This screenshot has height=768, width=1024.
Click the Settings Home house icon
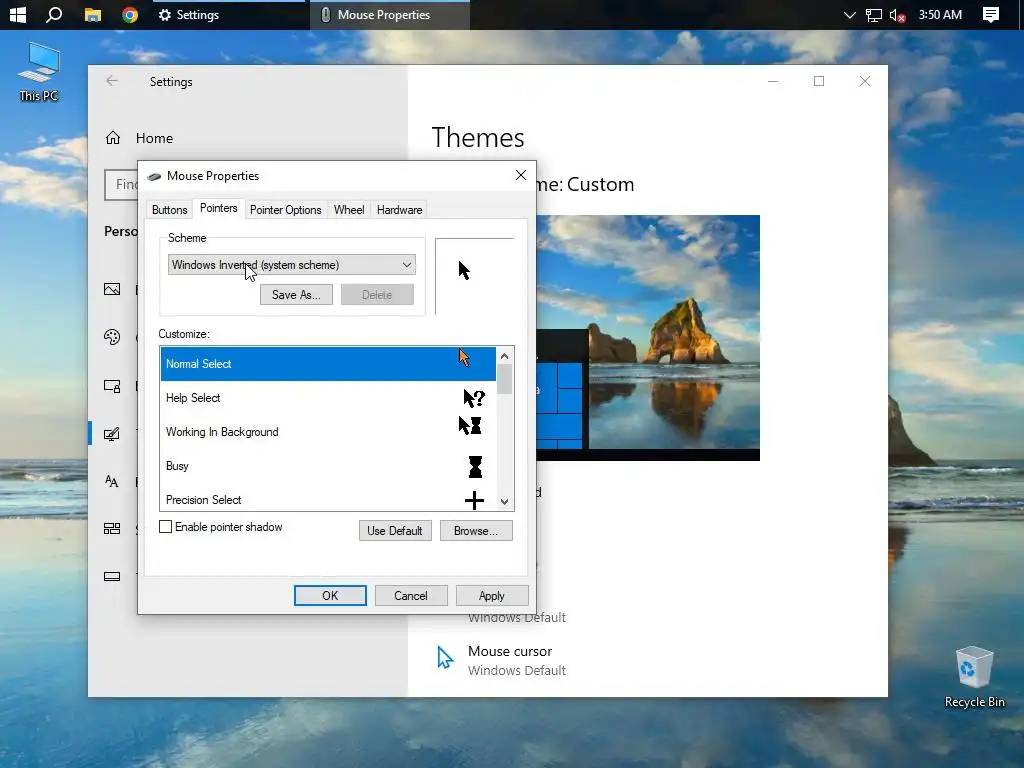[x=113, y=138]
